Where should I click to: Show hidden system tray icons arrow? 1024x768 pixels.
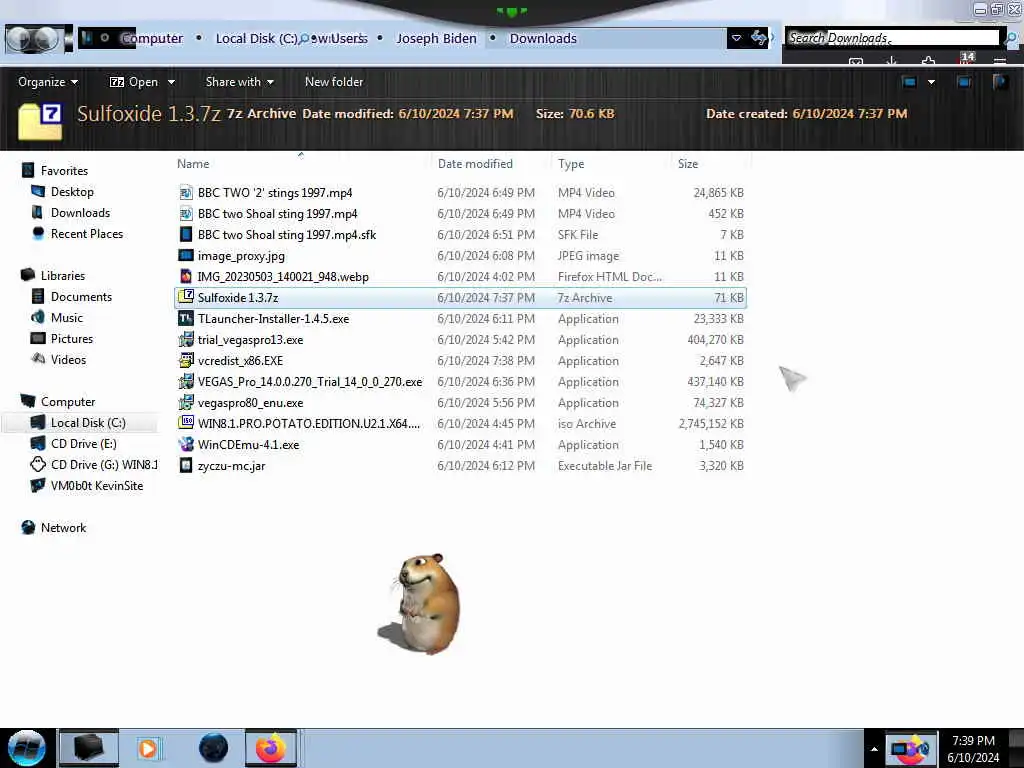point(874,749)
